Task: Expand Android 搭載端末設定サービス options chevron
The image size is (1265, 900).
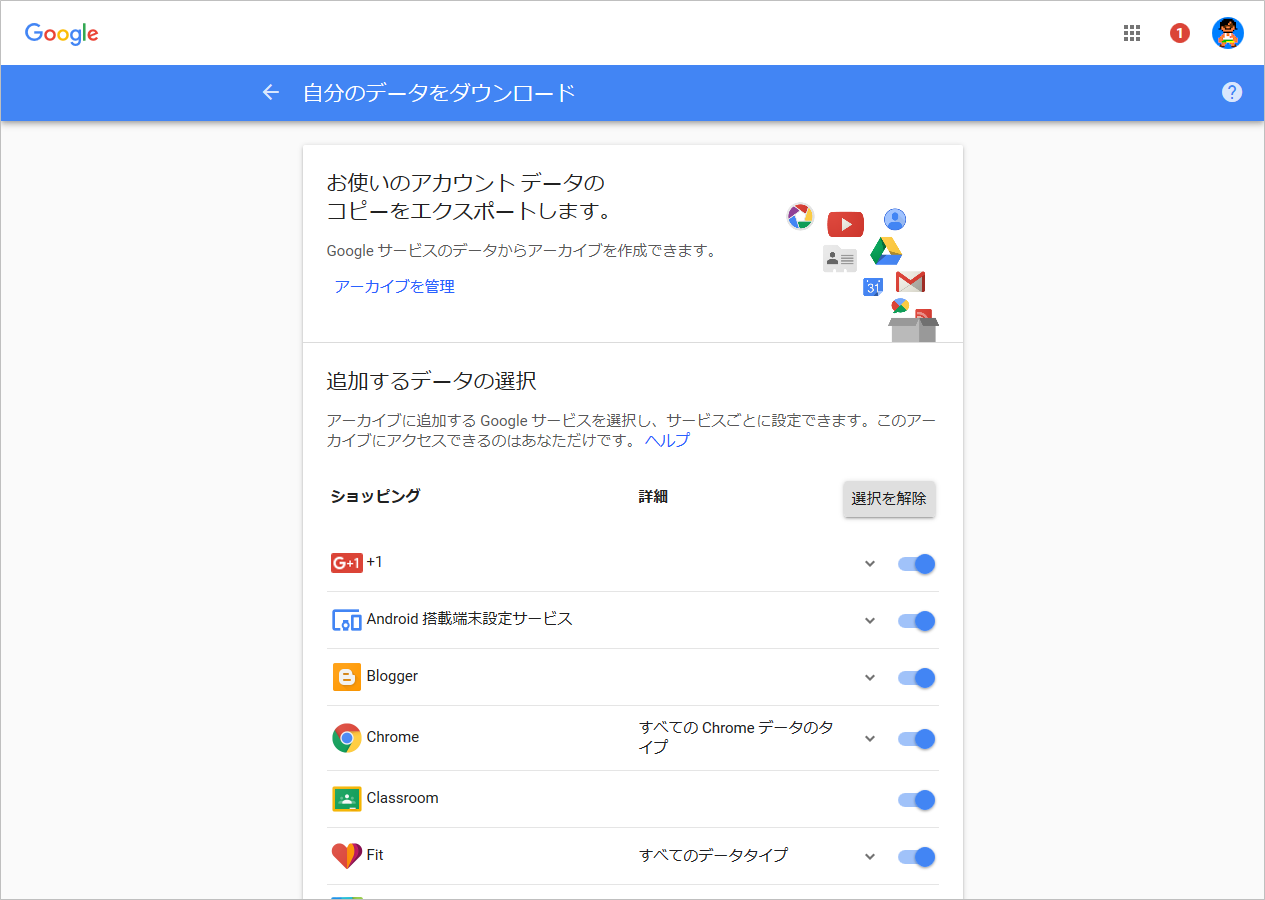Action: point(870,621)
